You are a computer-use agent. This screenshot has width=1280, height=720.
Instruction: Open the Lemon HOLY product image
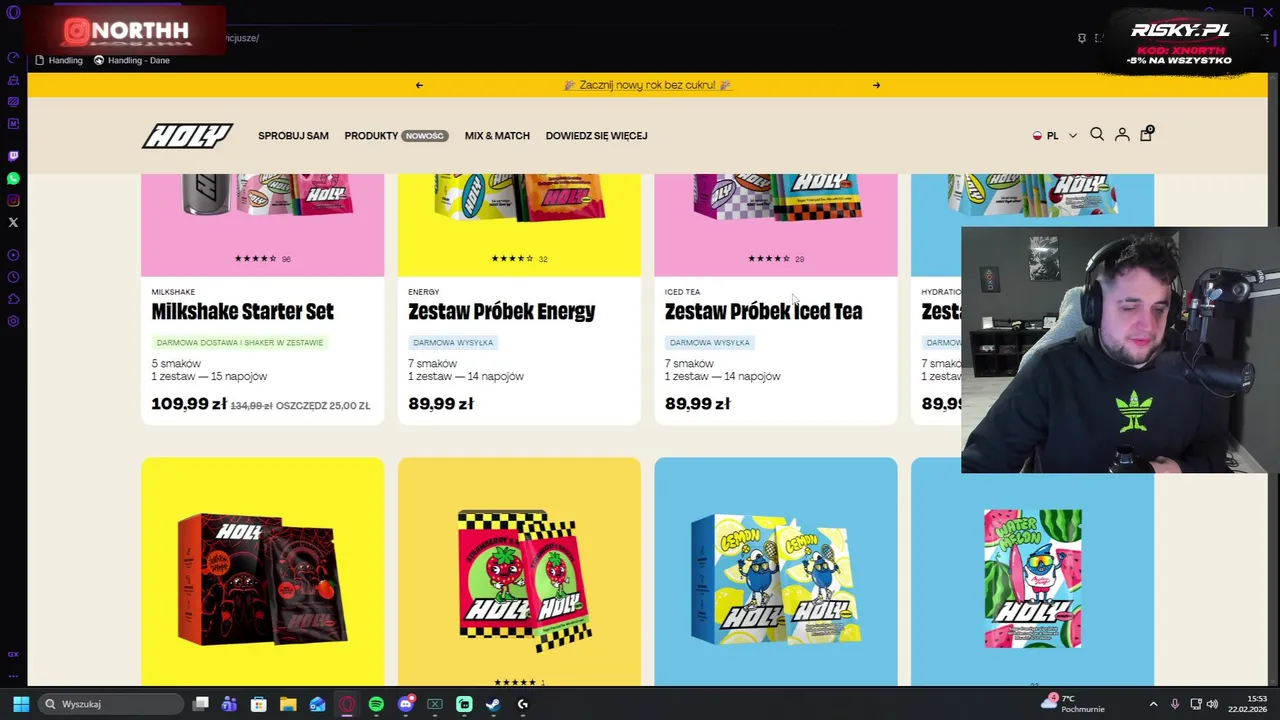(776, 579)
